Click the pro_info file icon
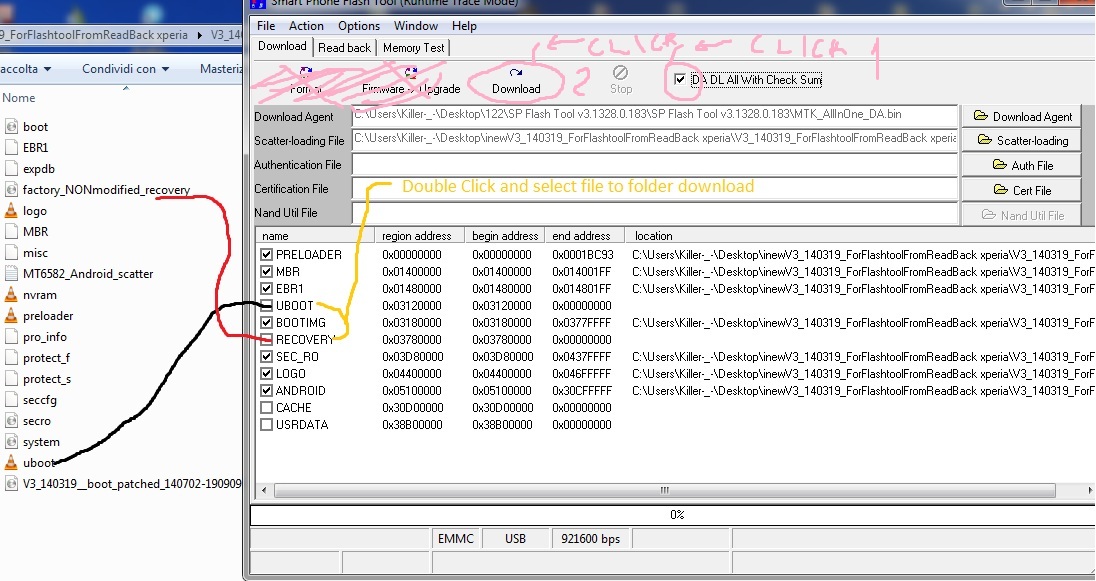1096x581 pixels. 10,336
